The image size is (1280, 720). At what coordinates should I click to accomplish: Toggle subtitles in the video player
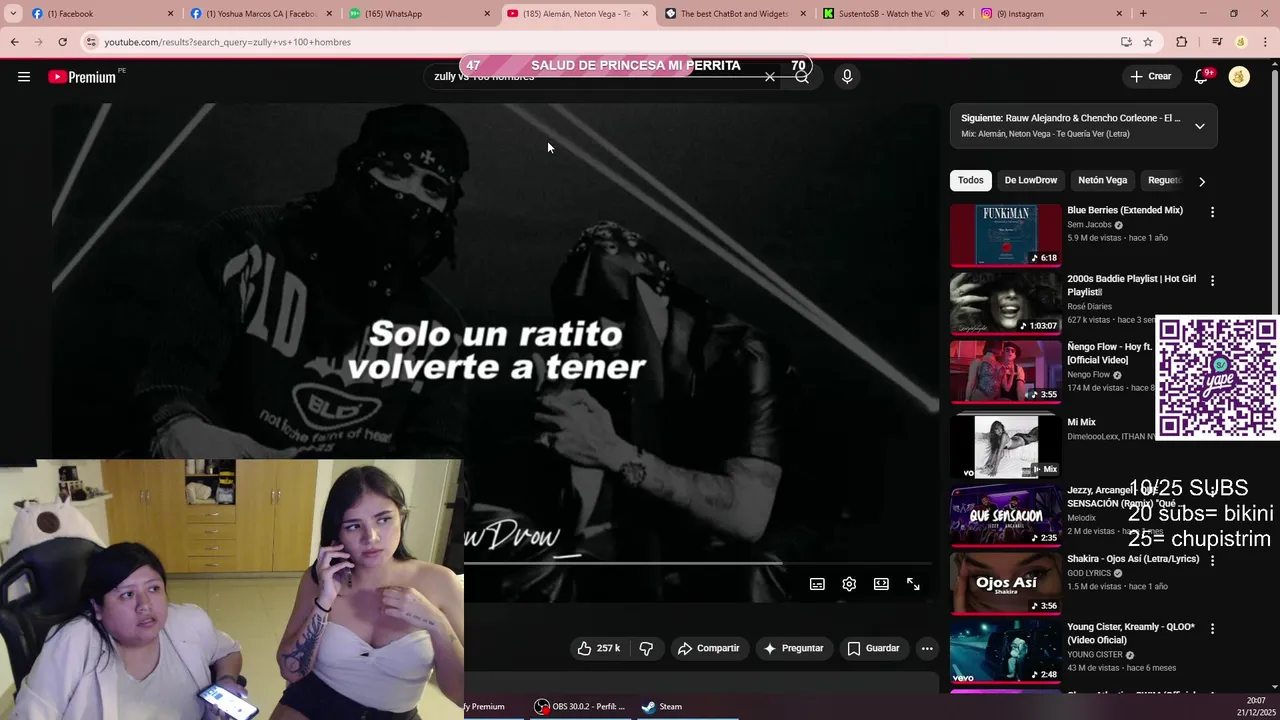817,584
